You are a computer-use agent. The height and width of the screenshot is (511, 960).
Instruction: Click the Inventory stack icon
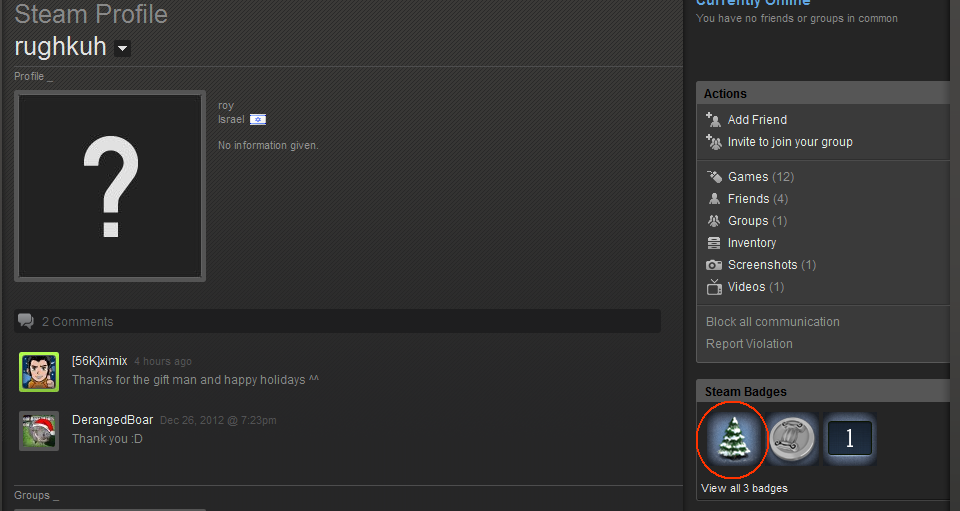(714, 243)
